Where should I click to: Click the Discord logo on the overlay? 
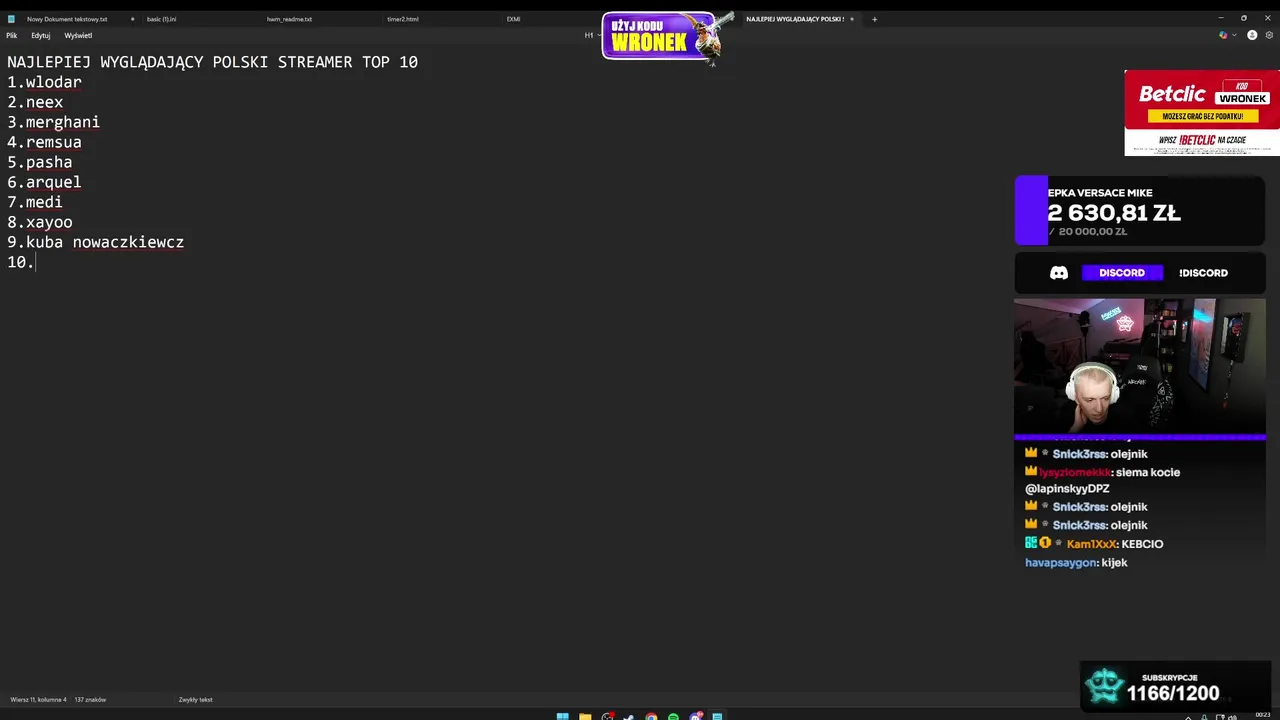[1059, 272]
